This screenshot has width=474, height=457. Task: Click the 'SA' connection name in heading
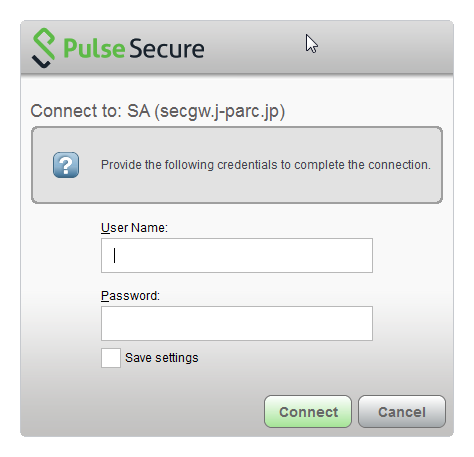(139, 111)
